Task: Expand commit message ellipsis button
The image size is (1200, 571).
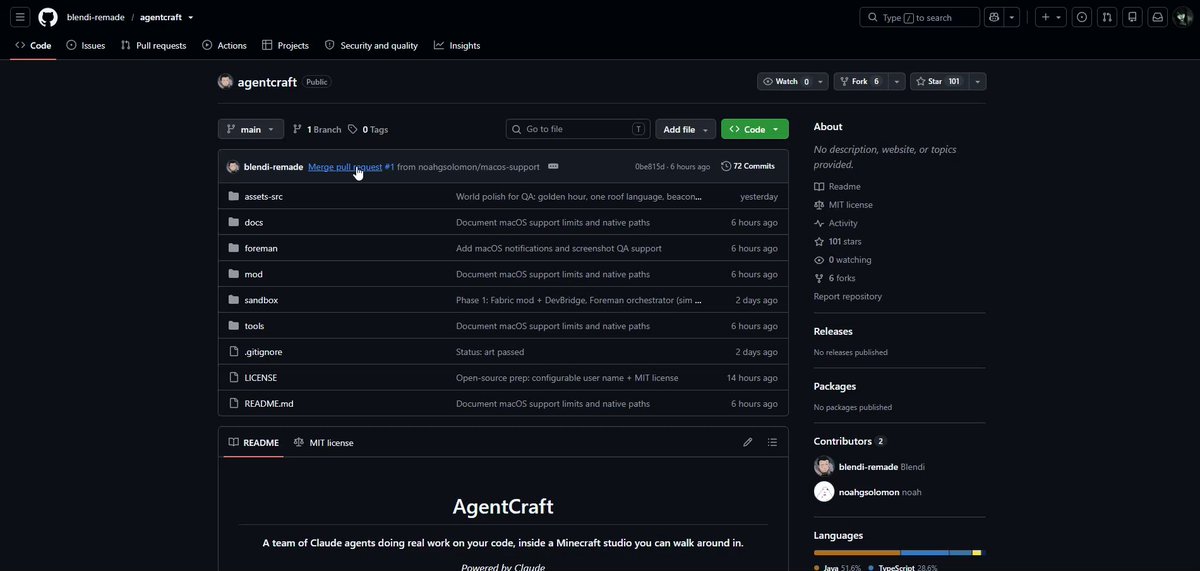Action: [x=553, y=166]
